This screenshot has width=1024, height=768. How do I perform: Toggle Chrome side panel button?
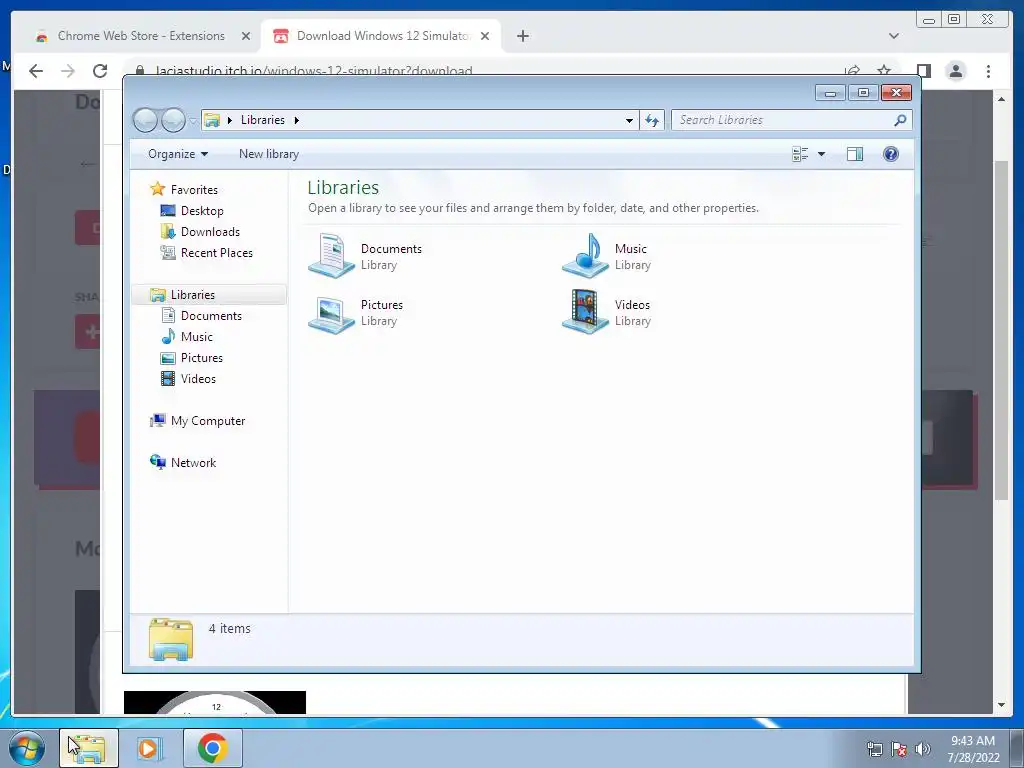click(x=923, y=71)
